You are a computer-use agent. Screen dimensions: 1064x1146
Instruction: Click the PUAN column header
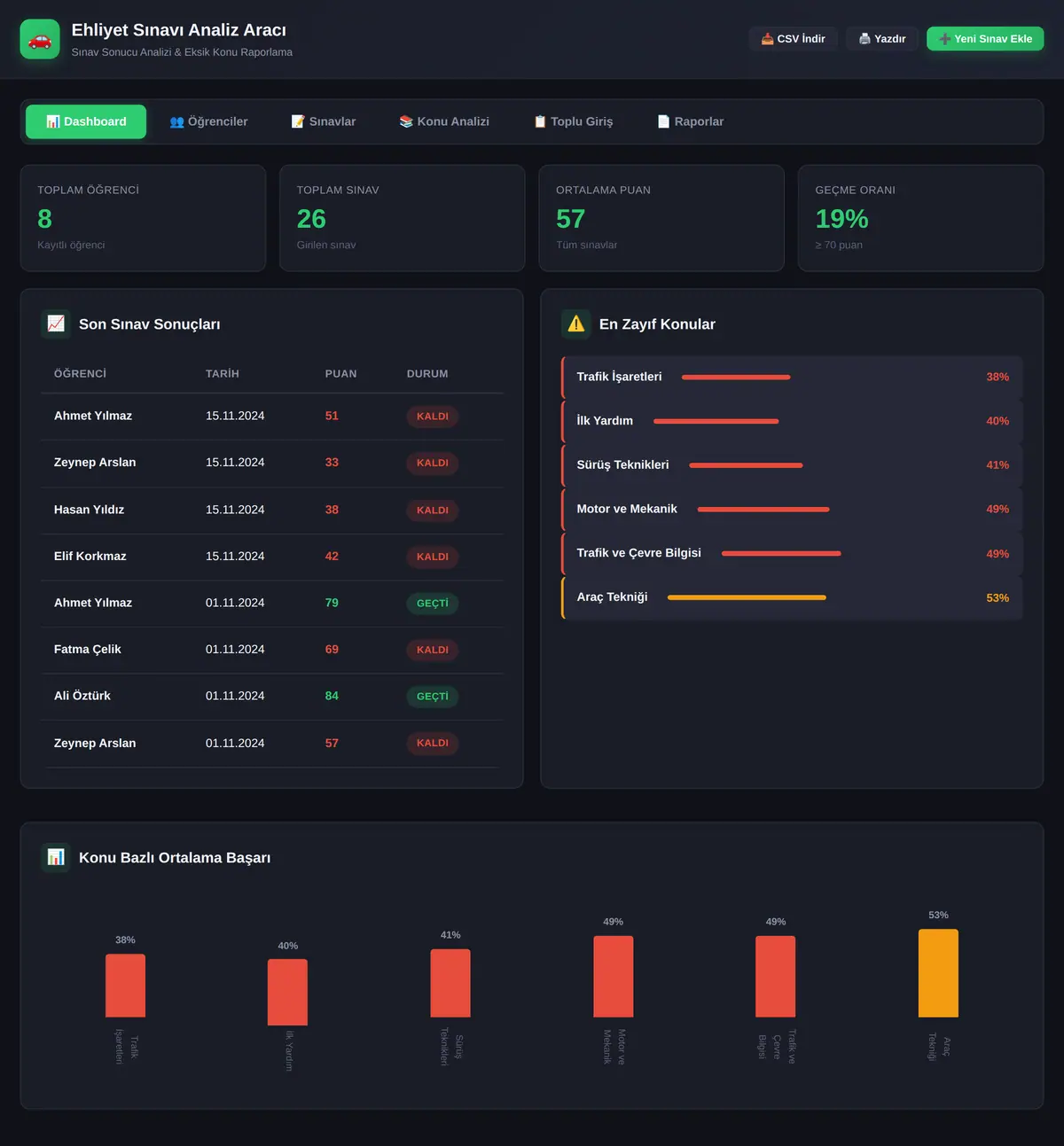[x=341, y=374]
